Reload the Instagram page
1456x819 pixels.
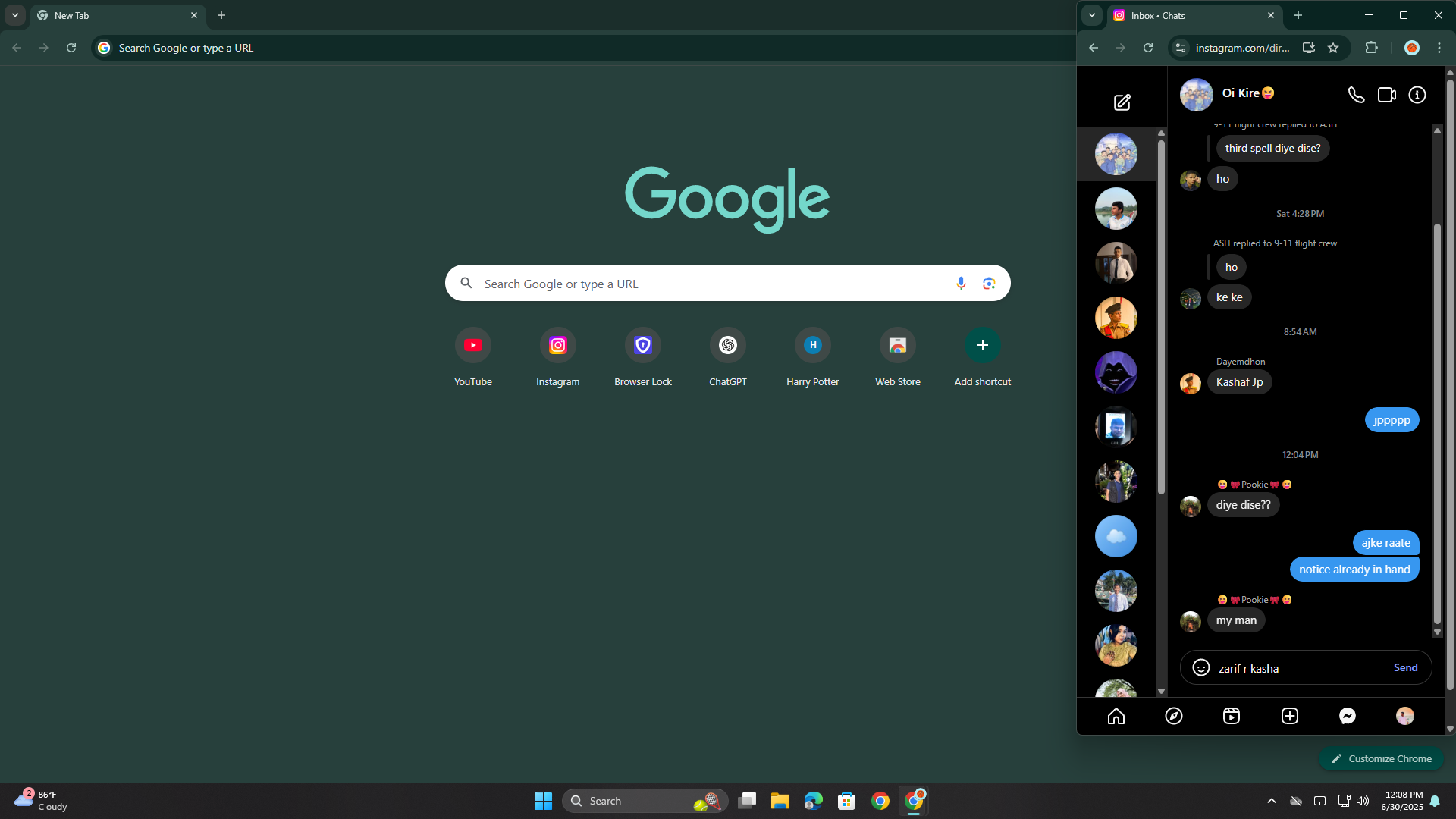(x=1148, y=48)
